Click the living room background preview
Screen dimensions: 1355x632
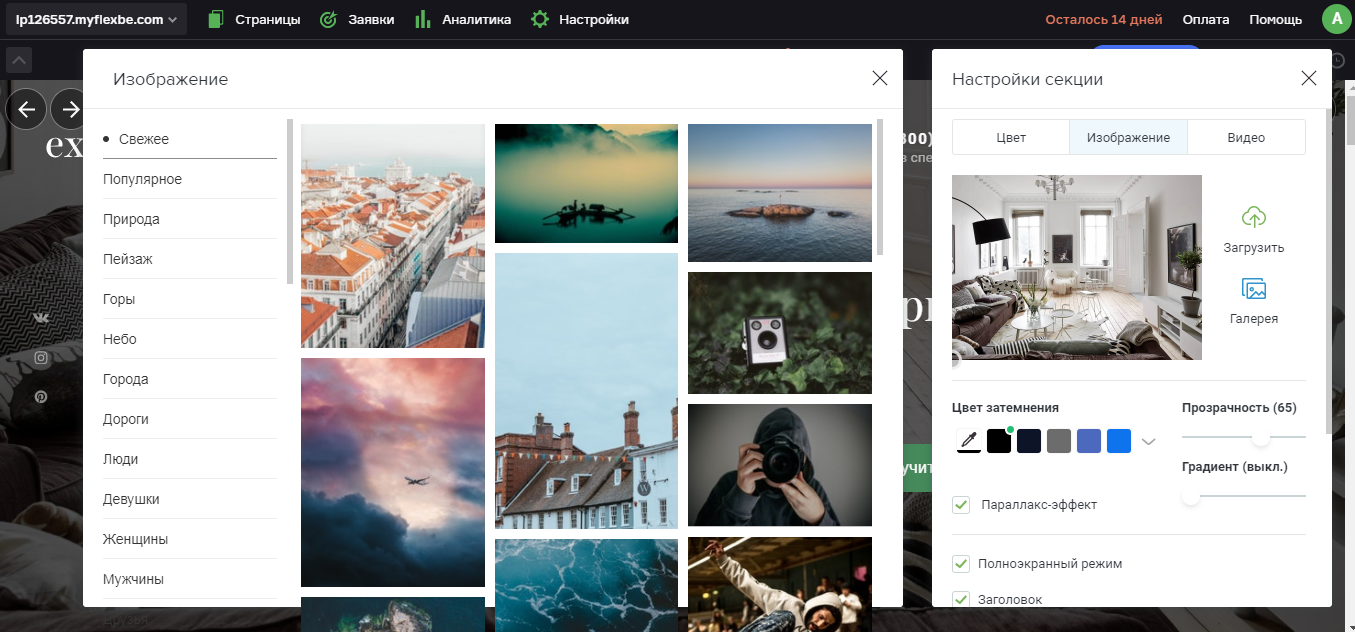1077,267
